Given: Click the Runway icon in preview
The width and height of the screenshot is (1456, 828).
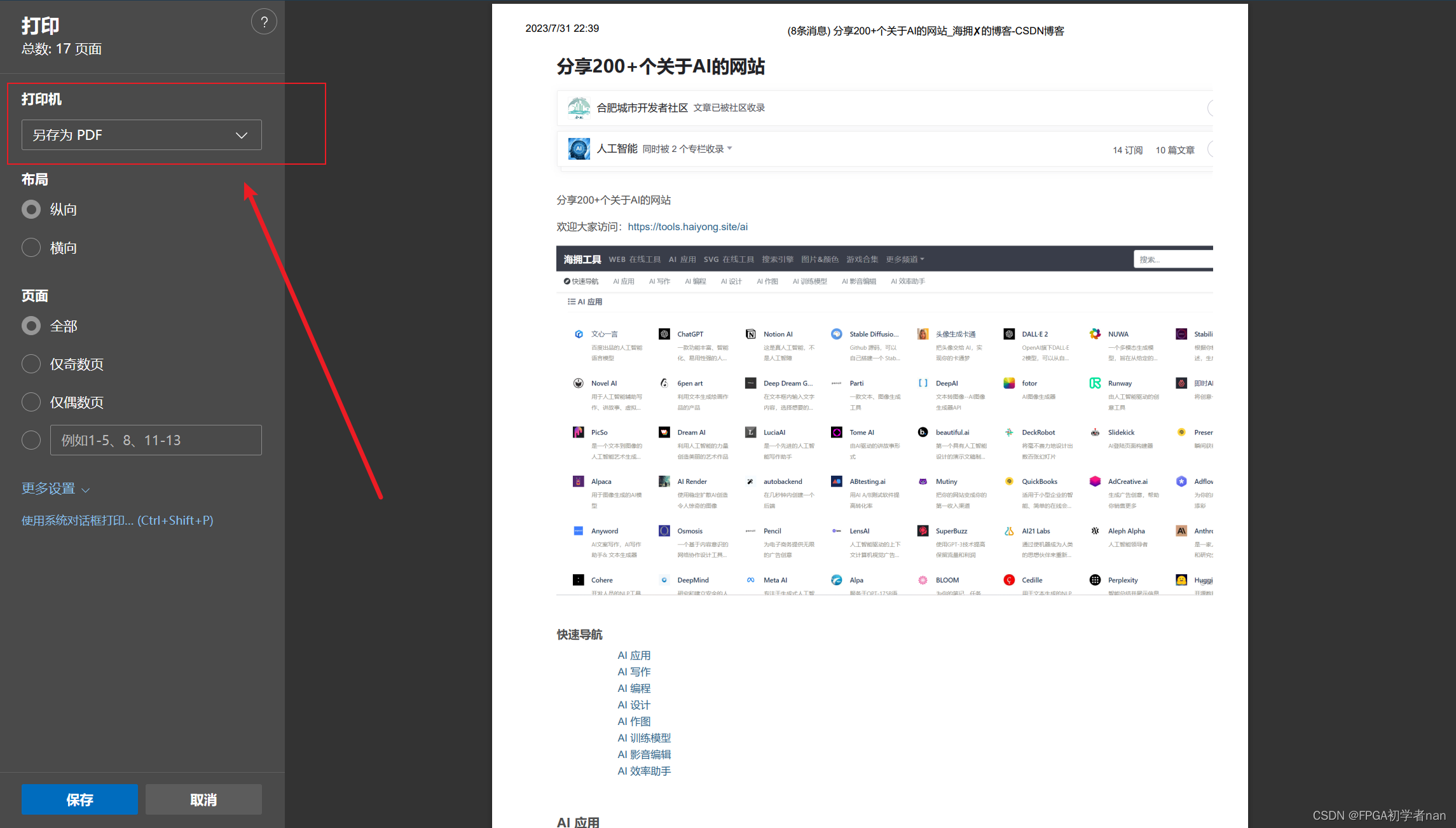Looking at the screenshot, I should (x=1095, y=383).
